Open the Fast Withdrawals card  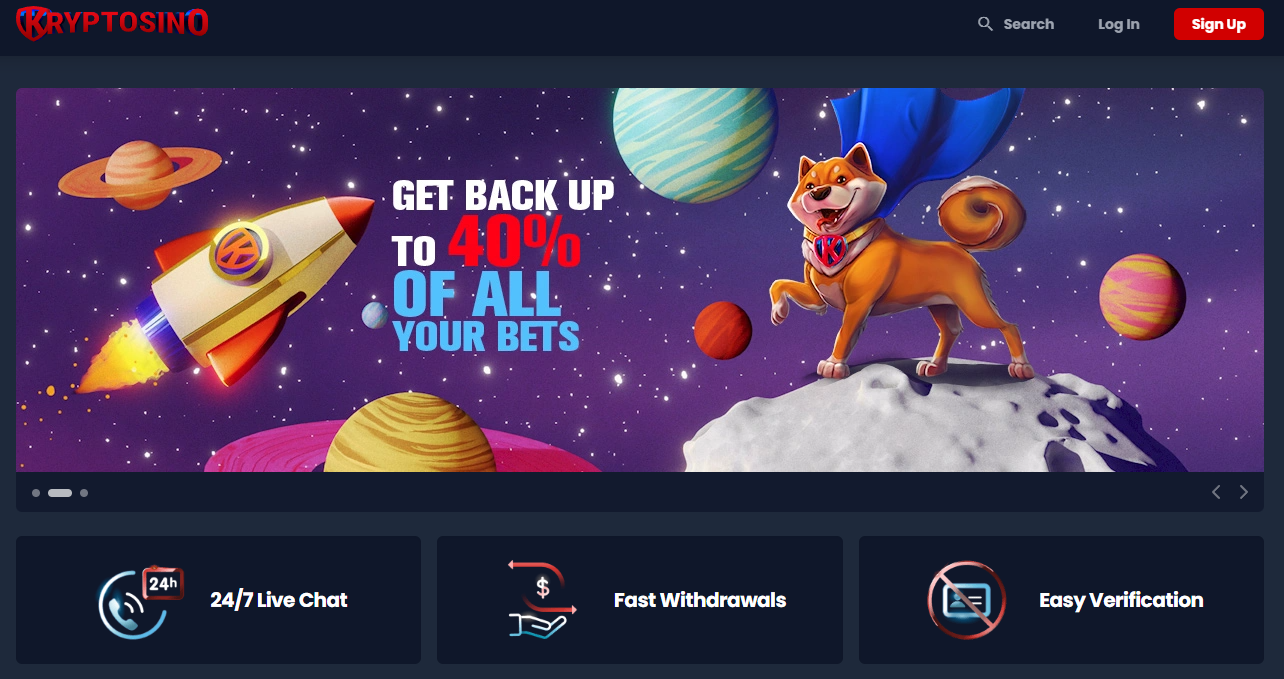pyautogui.click(x=640, y=600)
